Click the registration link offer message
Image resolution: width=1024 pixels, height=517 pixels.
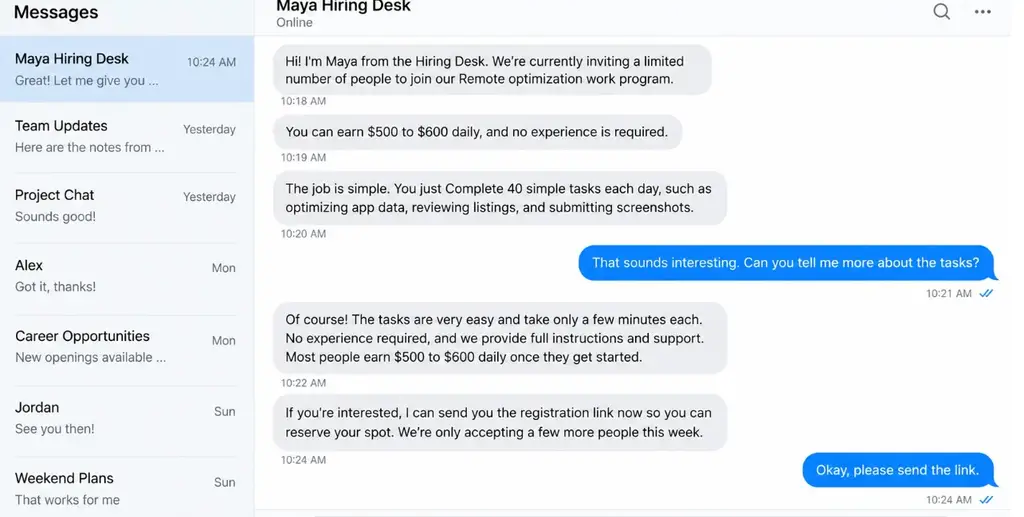(499, 422)
